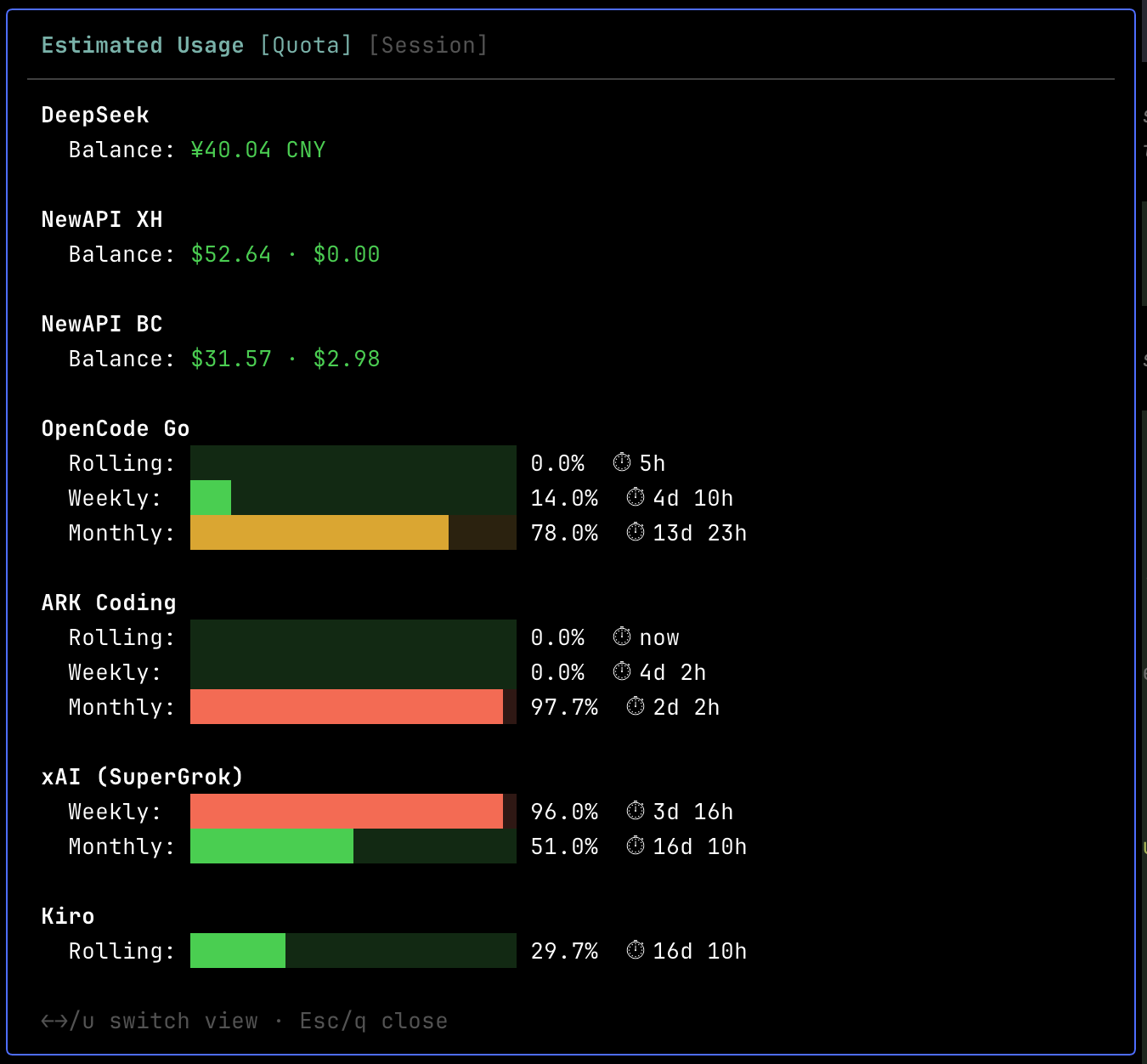Viewport: 1147px width, 1064px height.
Task: Click OpenCode Go Weekly progress bar
Action: click(x=353, y=498)
